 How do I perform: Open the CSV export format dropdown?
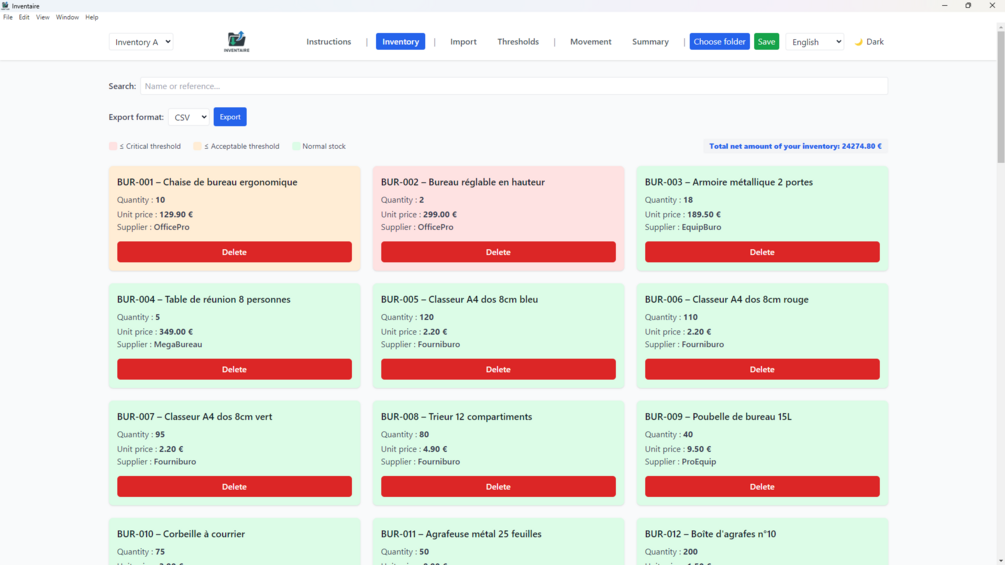pos(189,117)
